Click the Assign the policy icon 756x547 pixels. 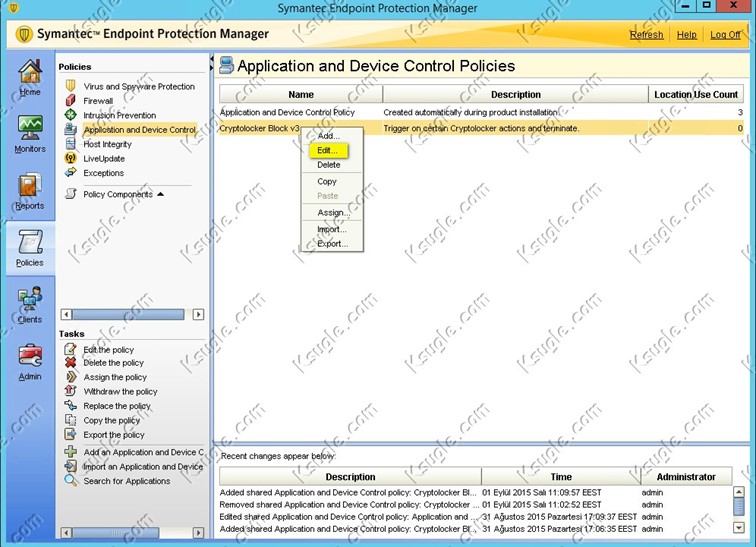(70, 377)
